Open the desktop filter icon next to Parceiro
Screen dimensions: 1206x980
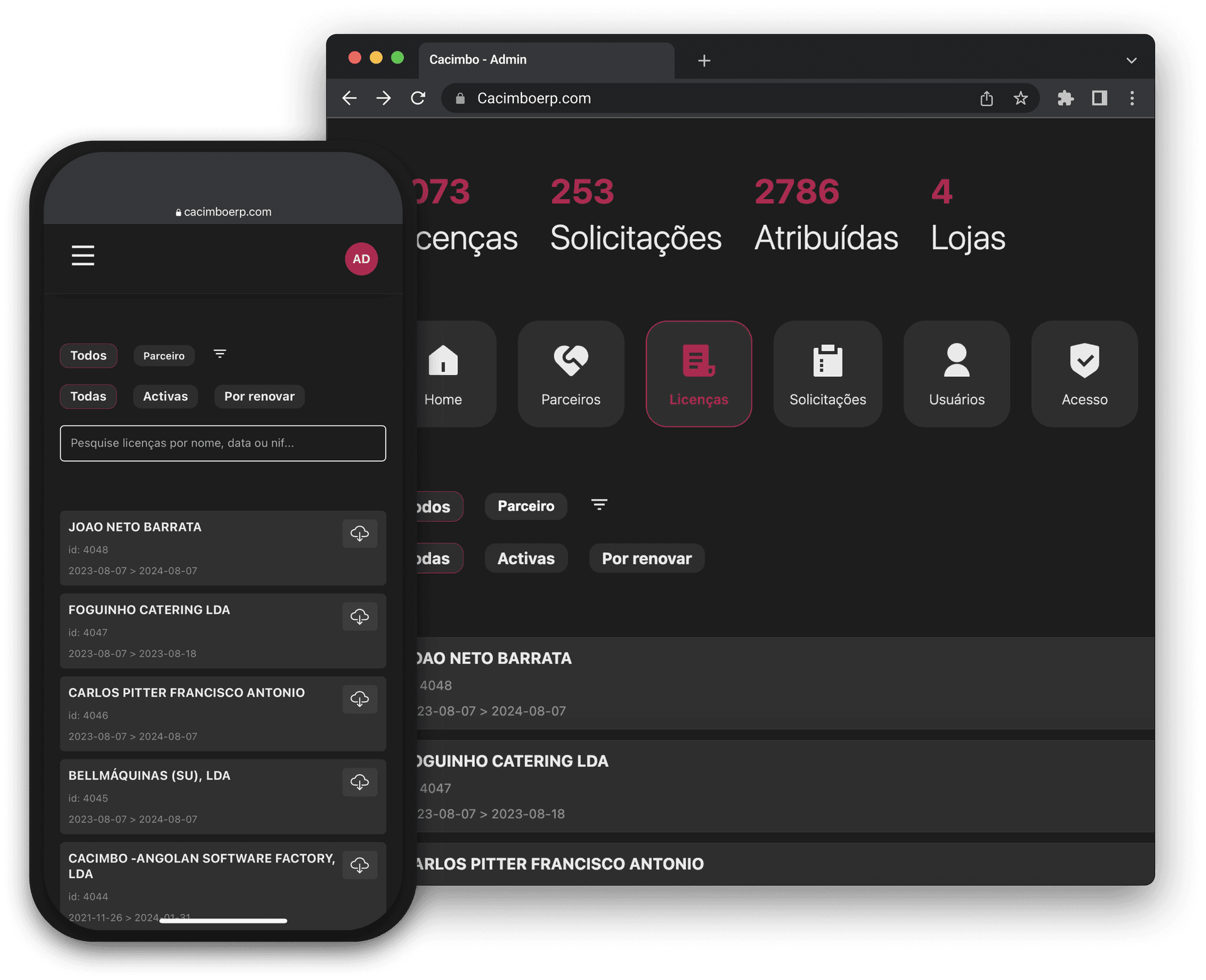coord(599,505)
